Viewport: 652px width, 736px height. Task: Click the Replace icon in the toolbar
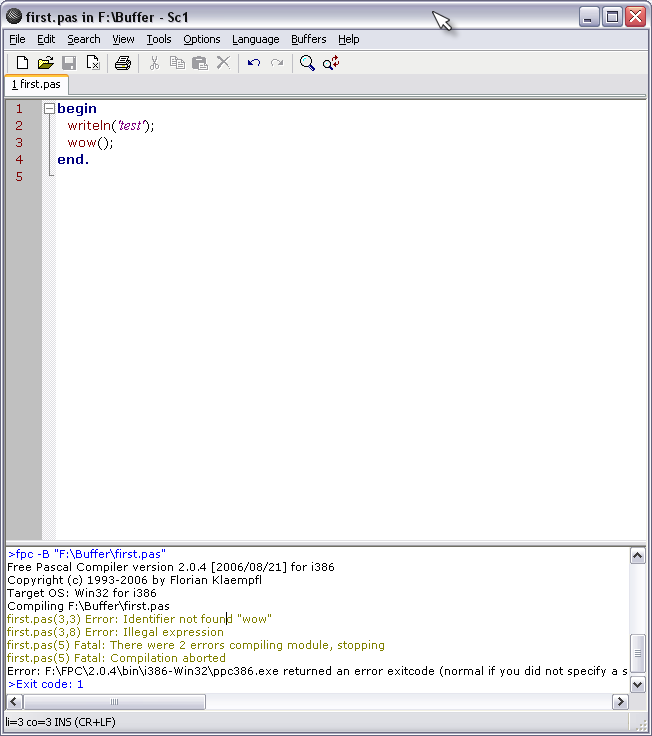point(331,63)
